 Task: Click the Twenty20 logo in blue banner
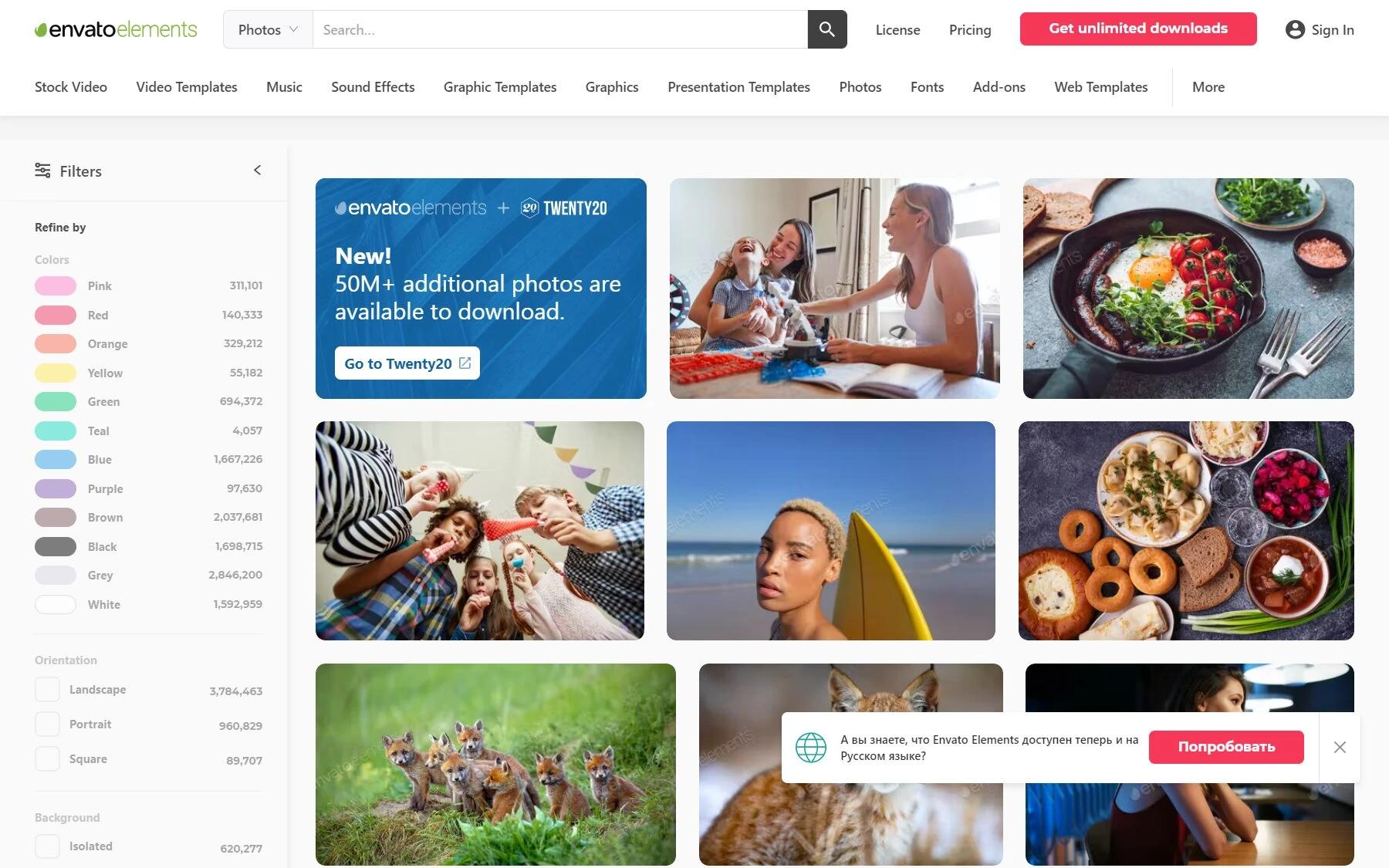[564, 208]
